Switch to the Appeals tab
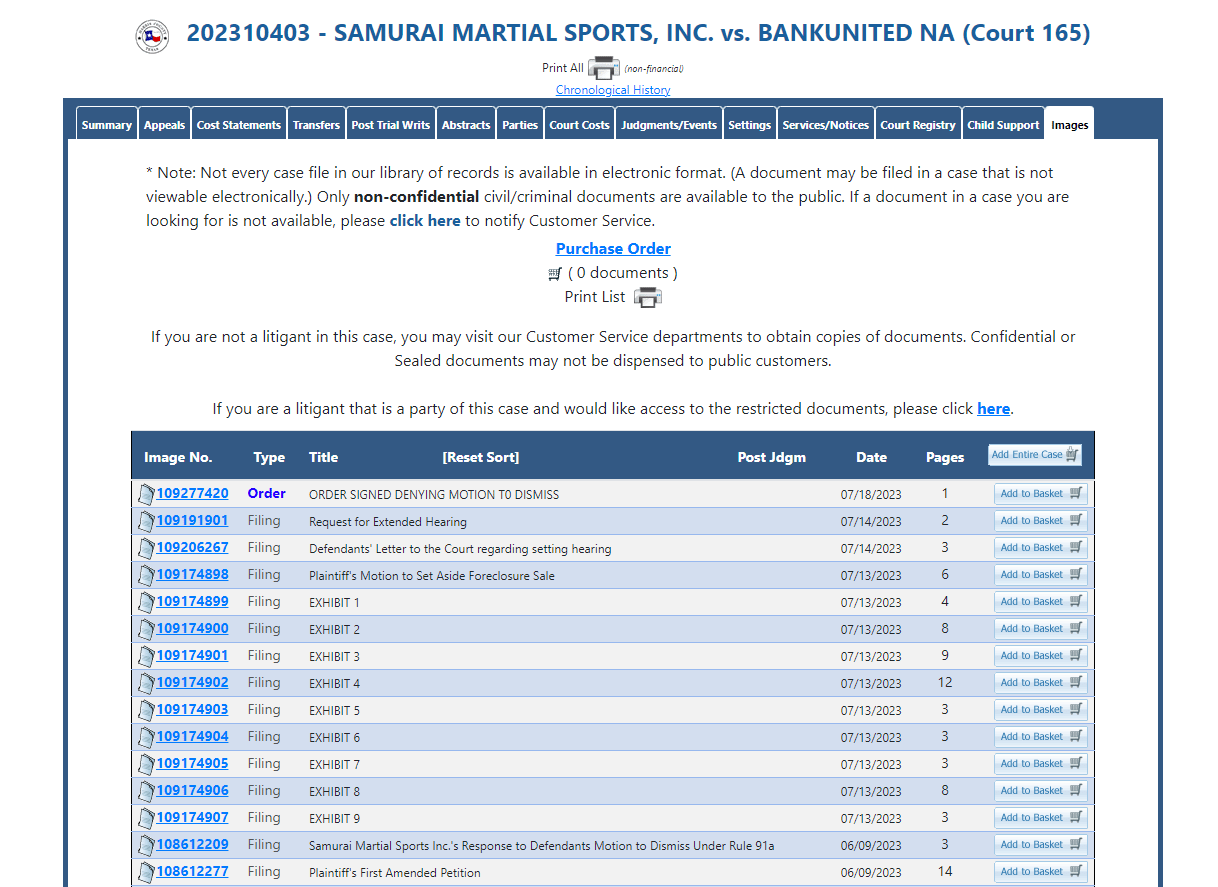 click(164, 125)
